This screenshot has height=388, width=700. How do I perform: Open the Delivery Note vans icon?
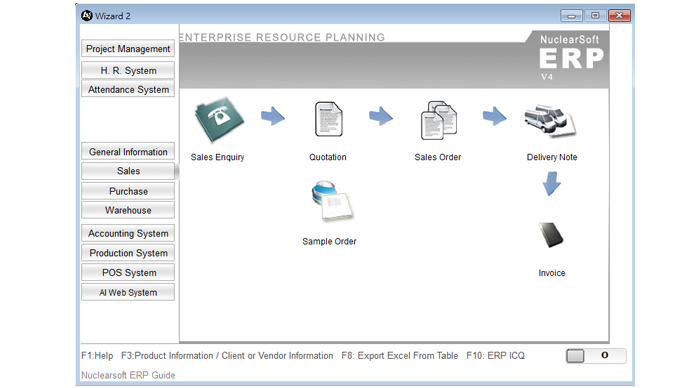click(550, 120)
